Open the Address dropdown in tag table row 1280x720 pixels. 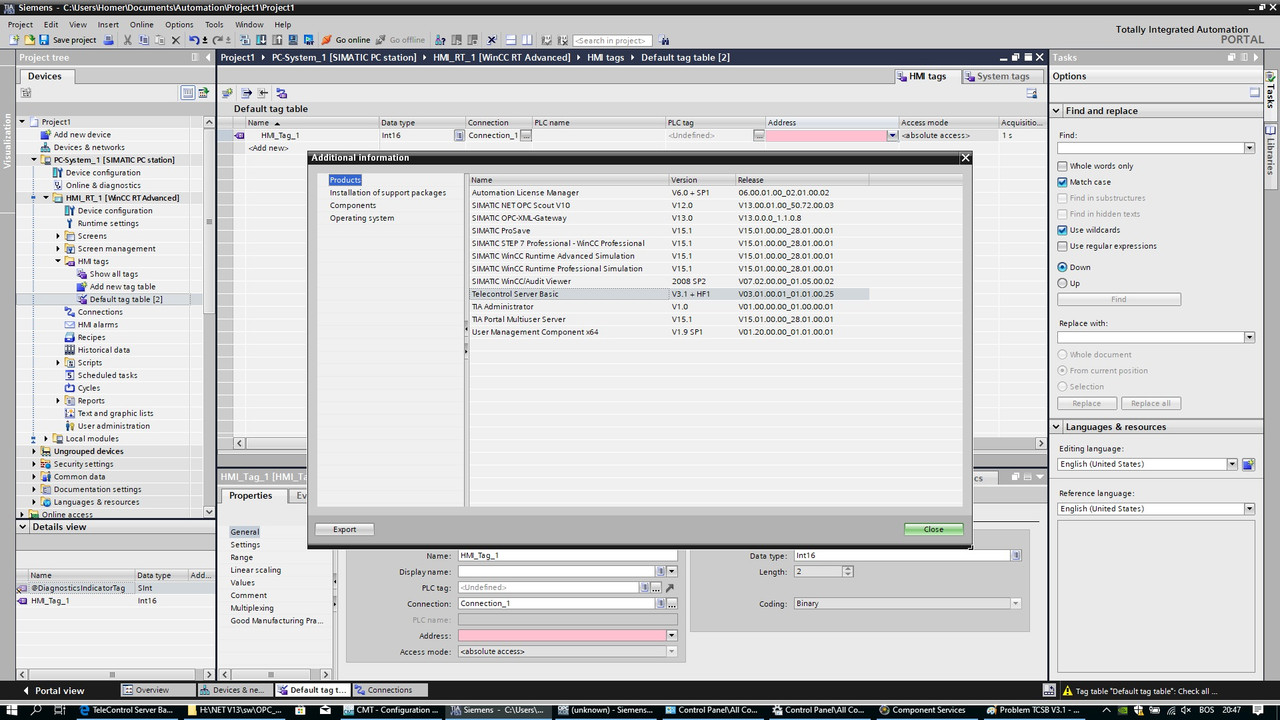pos(892,135)
